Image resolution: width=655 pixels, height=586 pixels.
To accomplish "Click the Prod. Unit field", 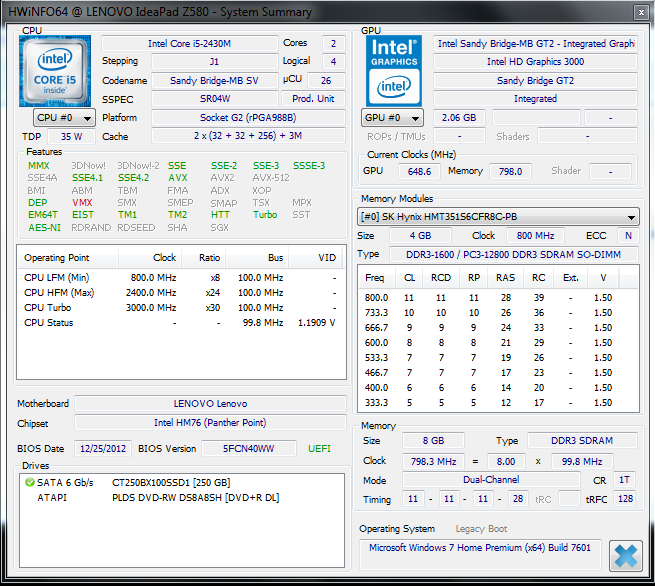I will click(x=313, y=99).
